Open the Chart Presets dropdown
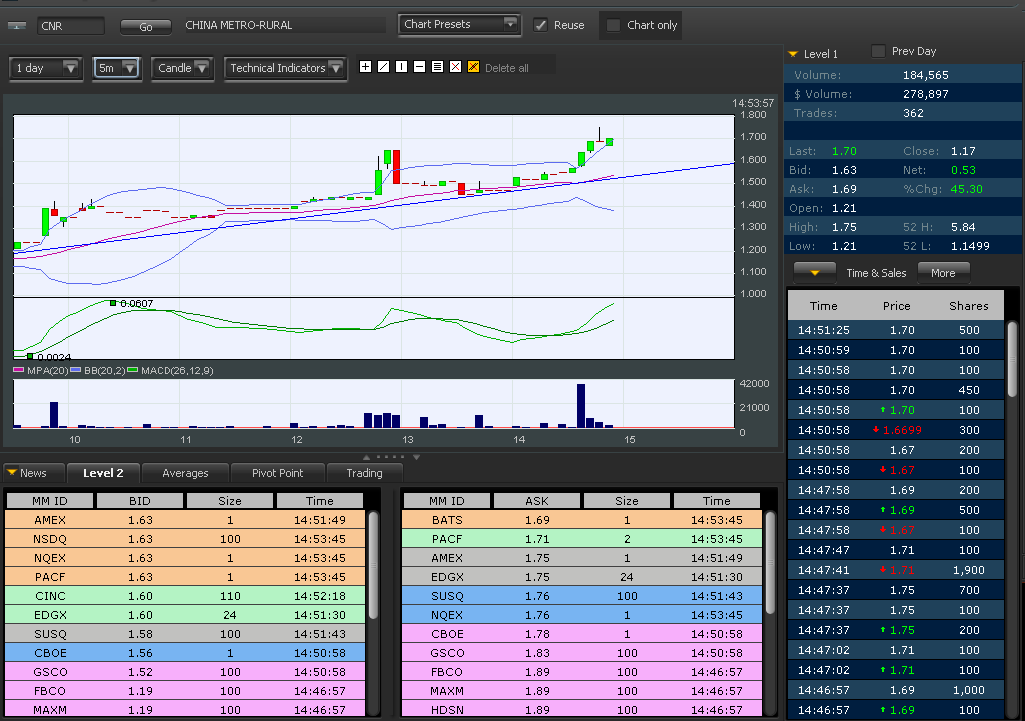This screenshot has width=1025, height=721. pyautogui.click(x=460, y=24)
